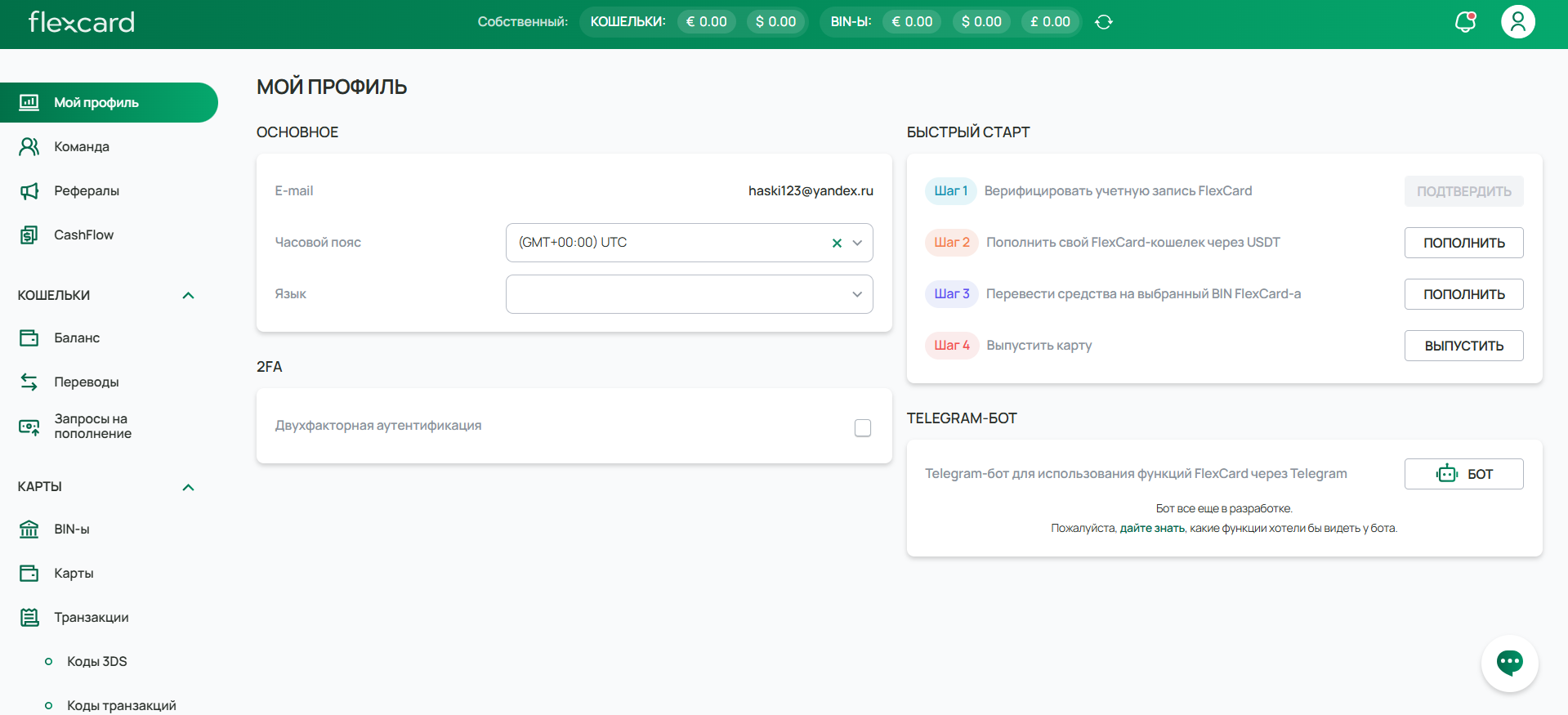Viewport: 1568px width, 715px height.
Task: Open Переводы page
Action: click(x=87, y=382)
